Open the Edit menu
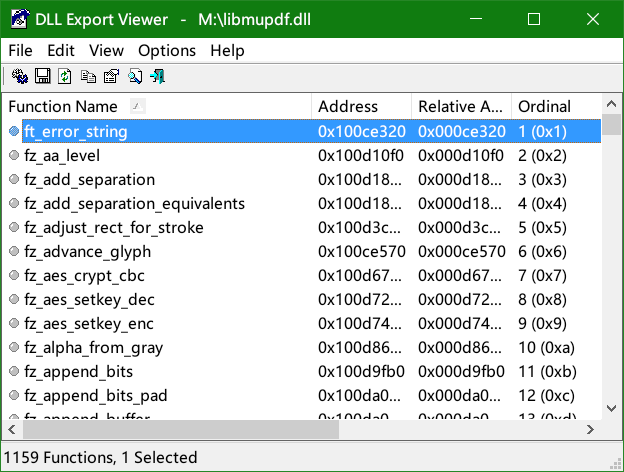 point(61,51)
